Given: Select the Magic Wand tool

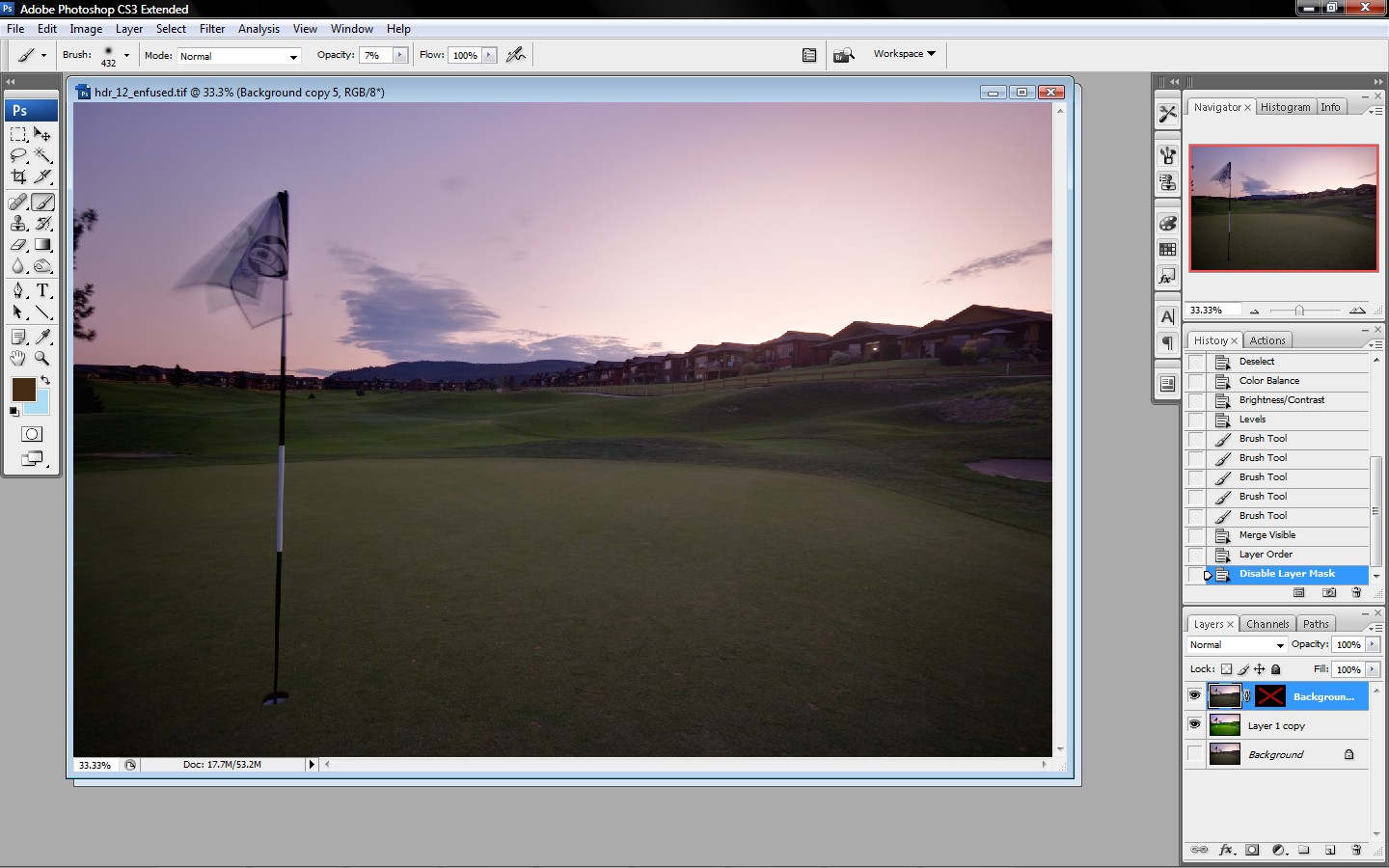Looking at the screenshot, I should click(x=42, y=155).
